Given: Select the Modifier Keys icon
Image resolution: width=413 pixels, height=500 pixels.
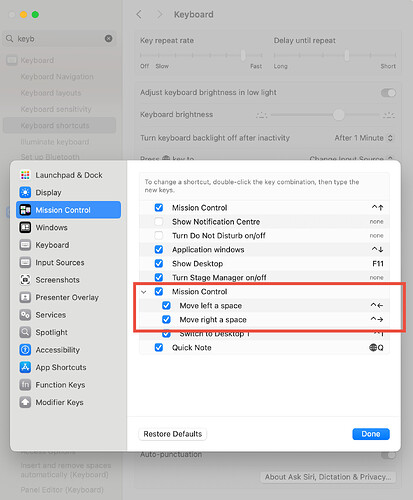Looking at the screenshot, I should [25, 402].
